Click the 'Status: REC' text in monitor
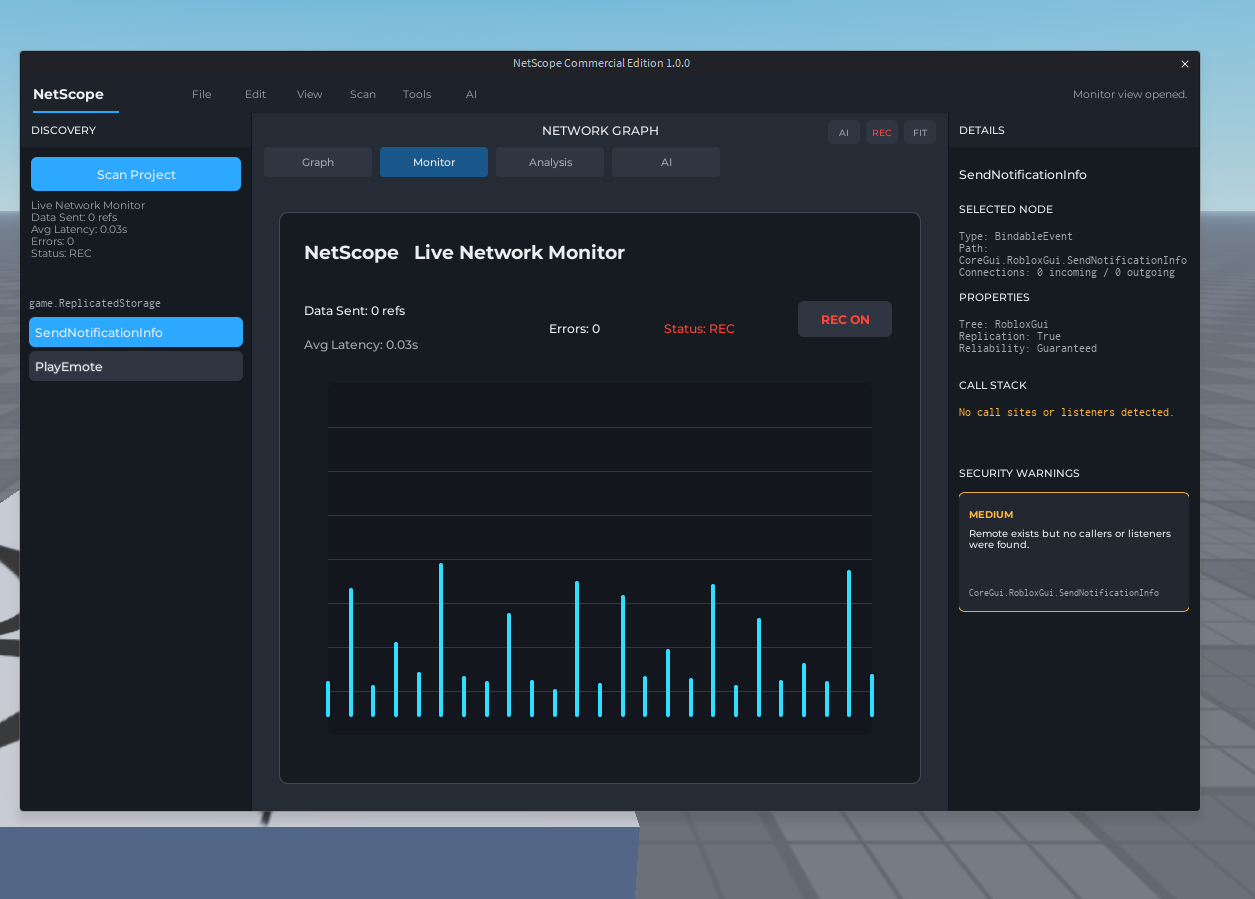 699,328
